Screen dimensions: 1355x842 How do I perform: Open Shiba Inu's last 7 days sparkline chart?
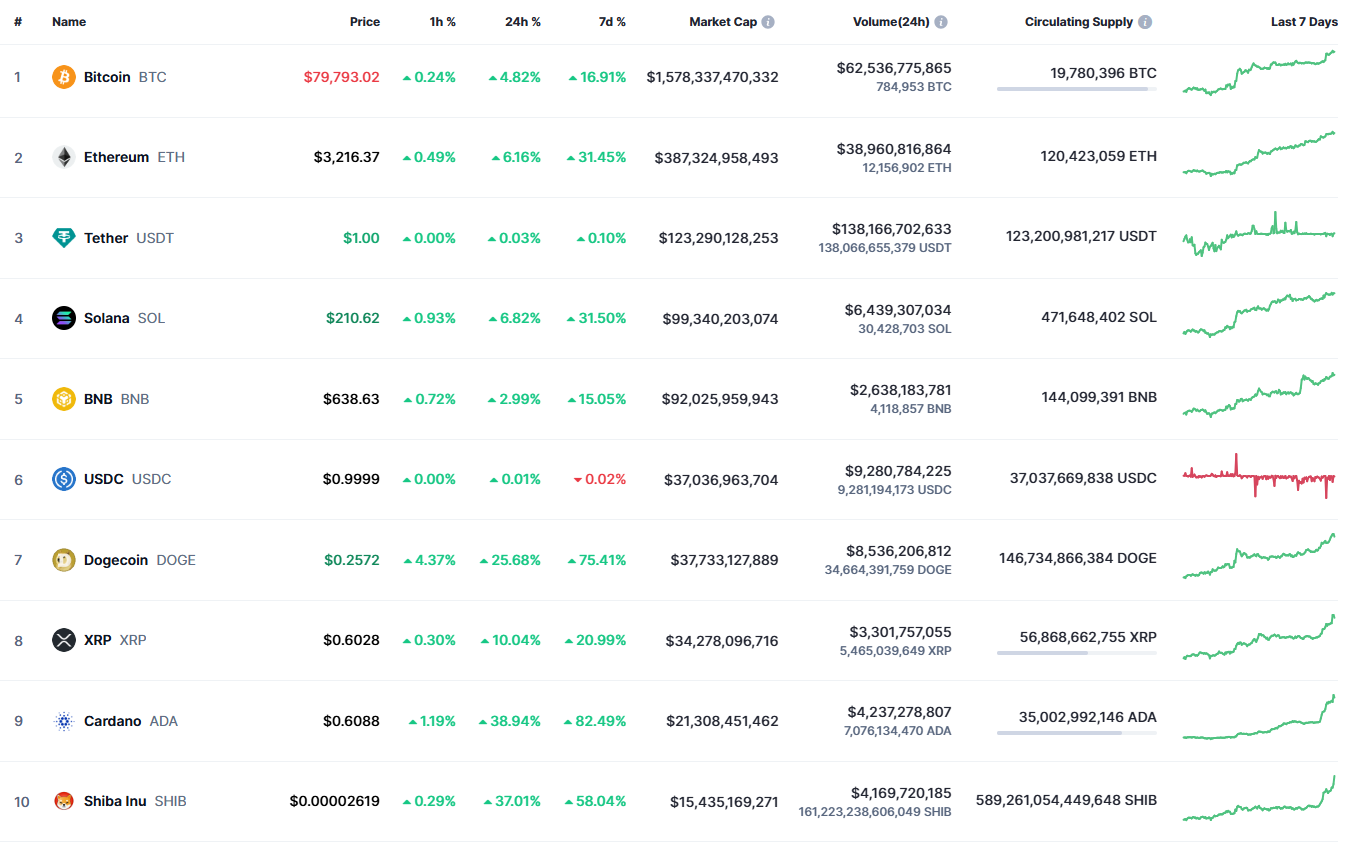[1259, 798]
